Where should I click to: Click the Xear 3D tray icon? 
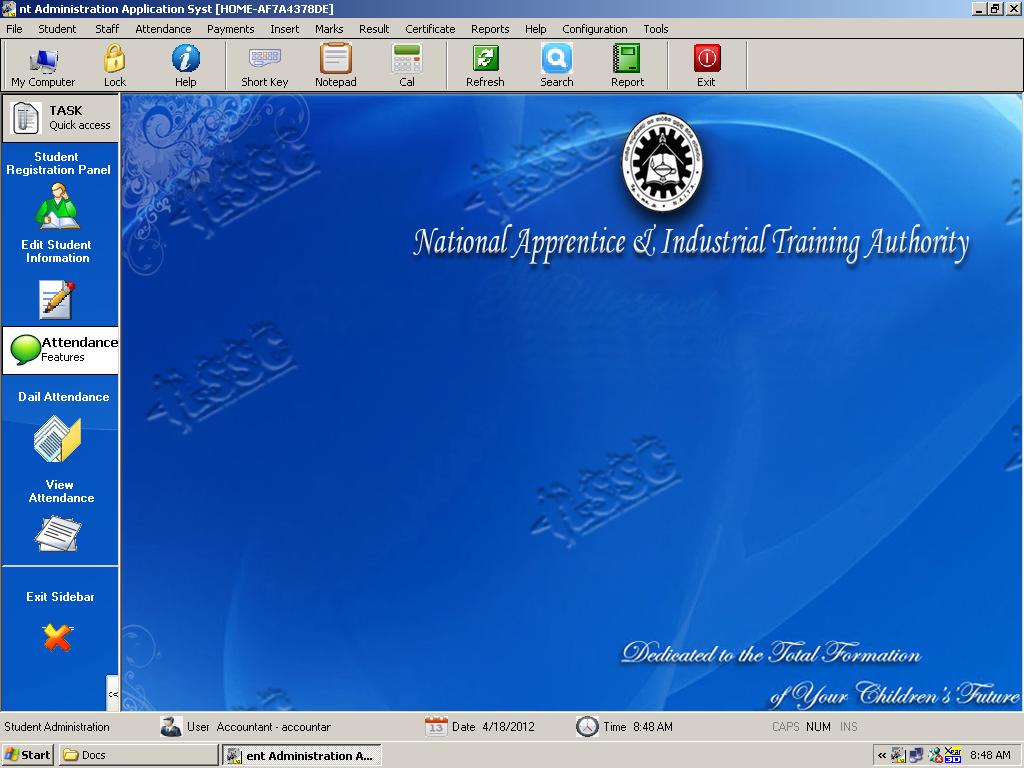point(953,755)
